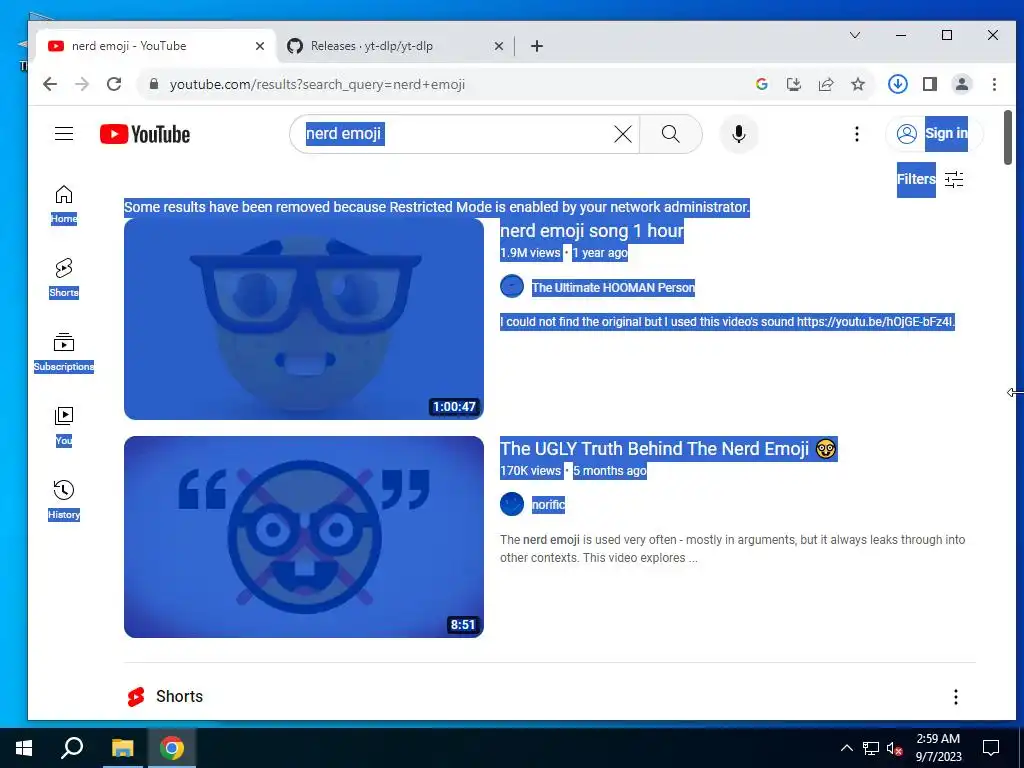The height and width of the screenshot is (768, 1024).
Task: Click the Shorts shelf heading
Action: click(x=180, y=697)
